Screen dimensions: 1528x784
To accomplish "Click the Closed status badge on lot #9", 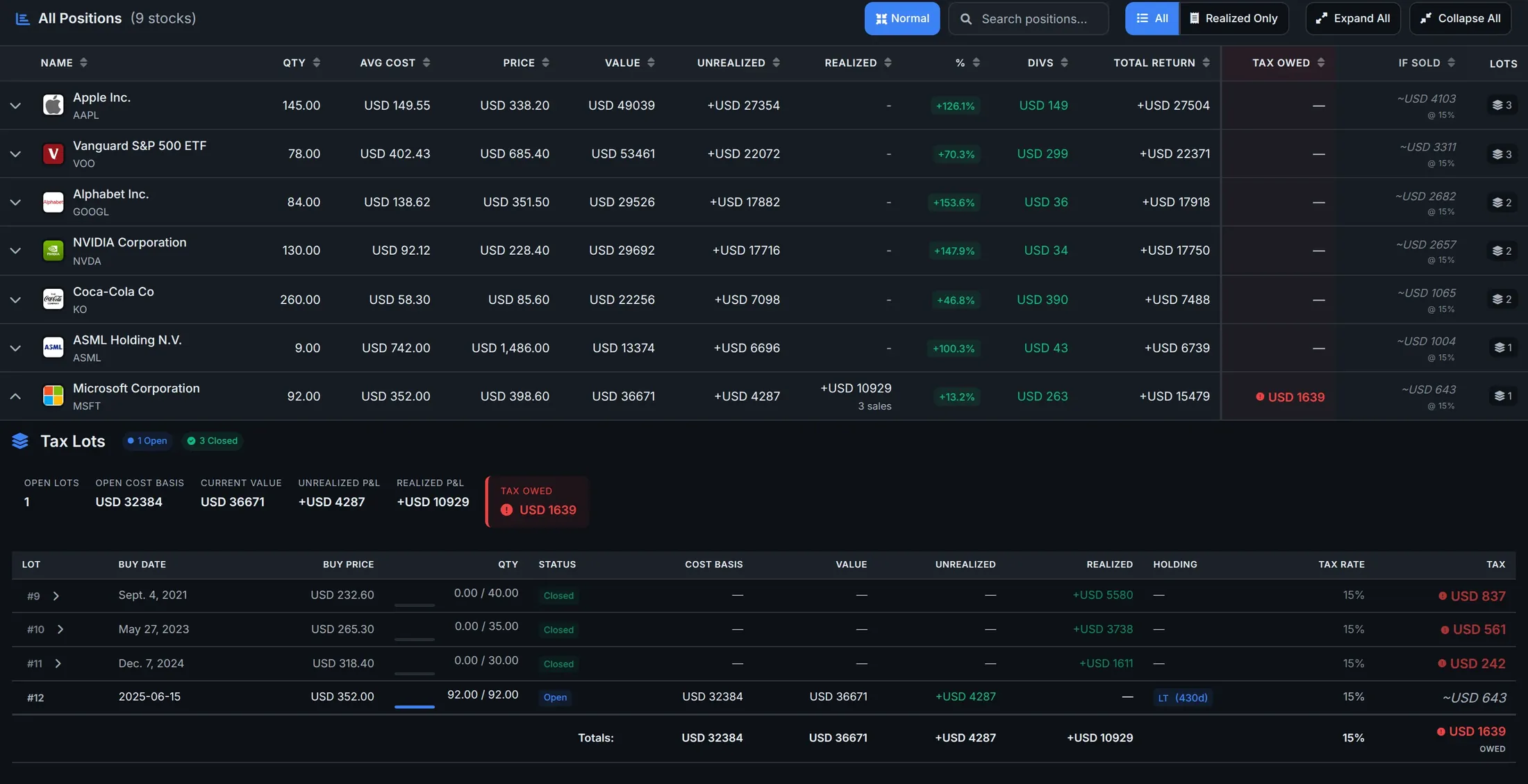I will tap(558, 596).
